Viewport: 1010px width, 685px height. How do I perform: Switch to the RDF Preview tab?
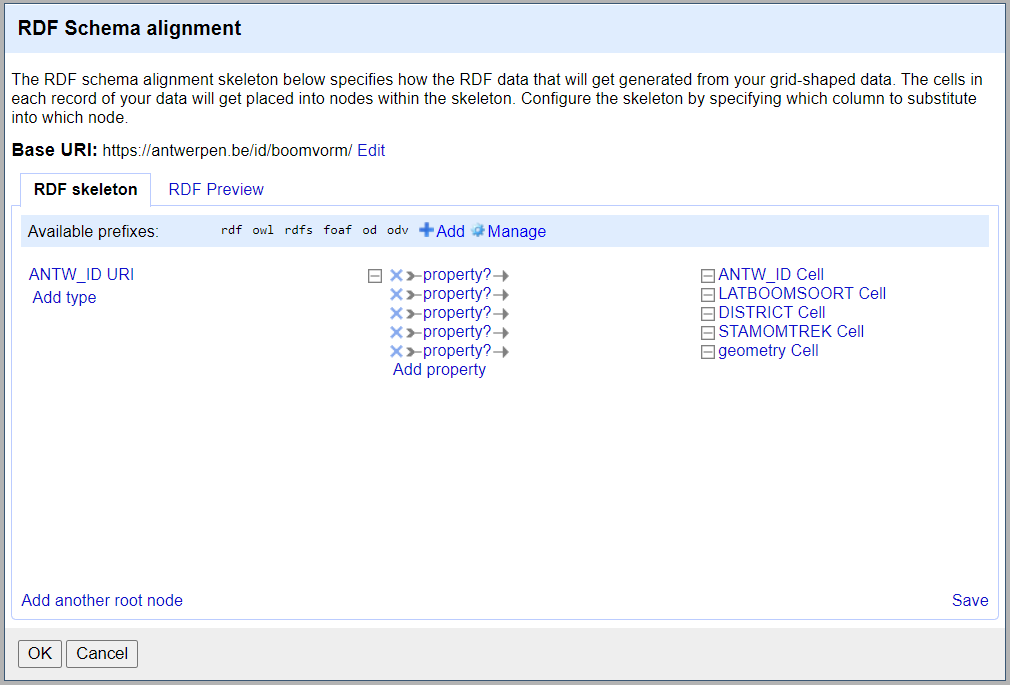(216, 189)
